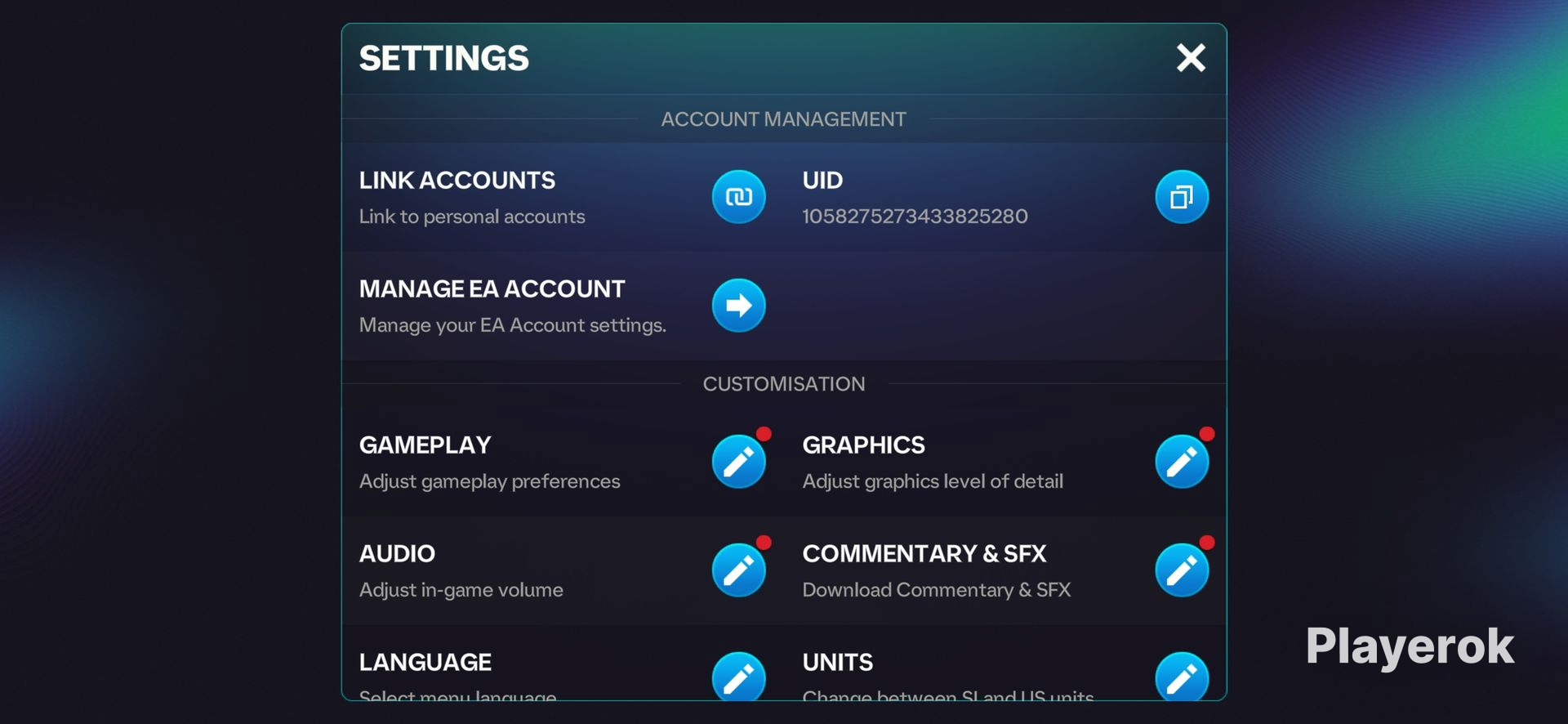The height and width of the screenshot is (724, 1568).
Task: Click the Link Accounts label
Action: pos(457,181)
